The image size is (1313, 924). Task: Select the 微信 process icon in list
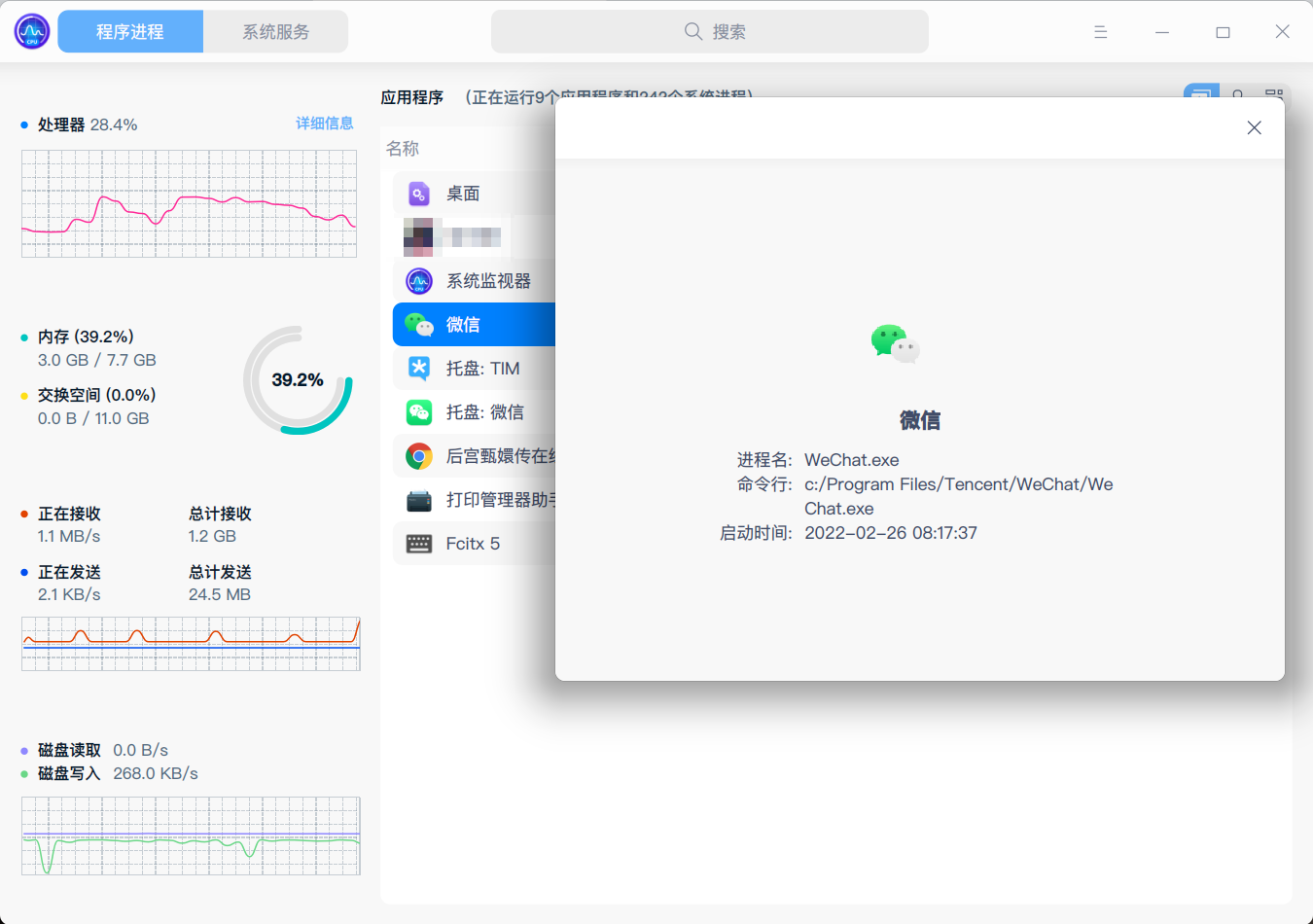click(x=418, y=324)
